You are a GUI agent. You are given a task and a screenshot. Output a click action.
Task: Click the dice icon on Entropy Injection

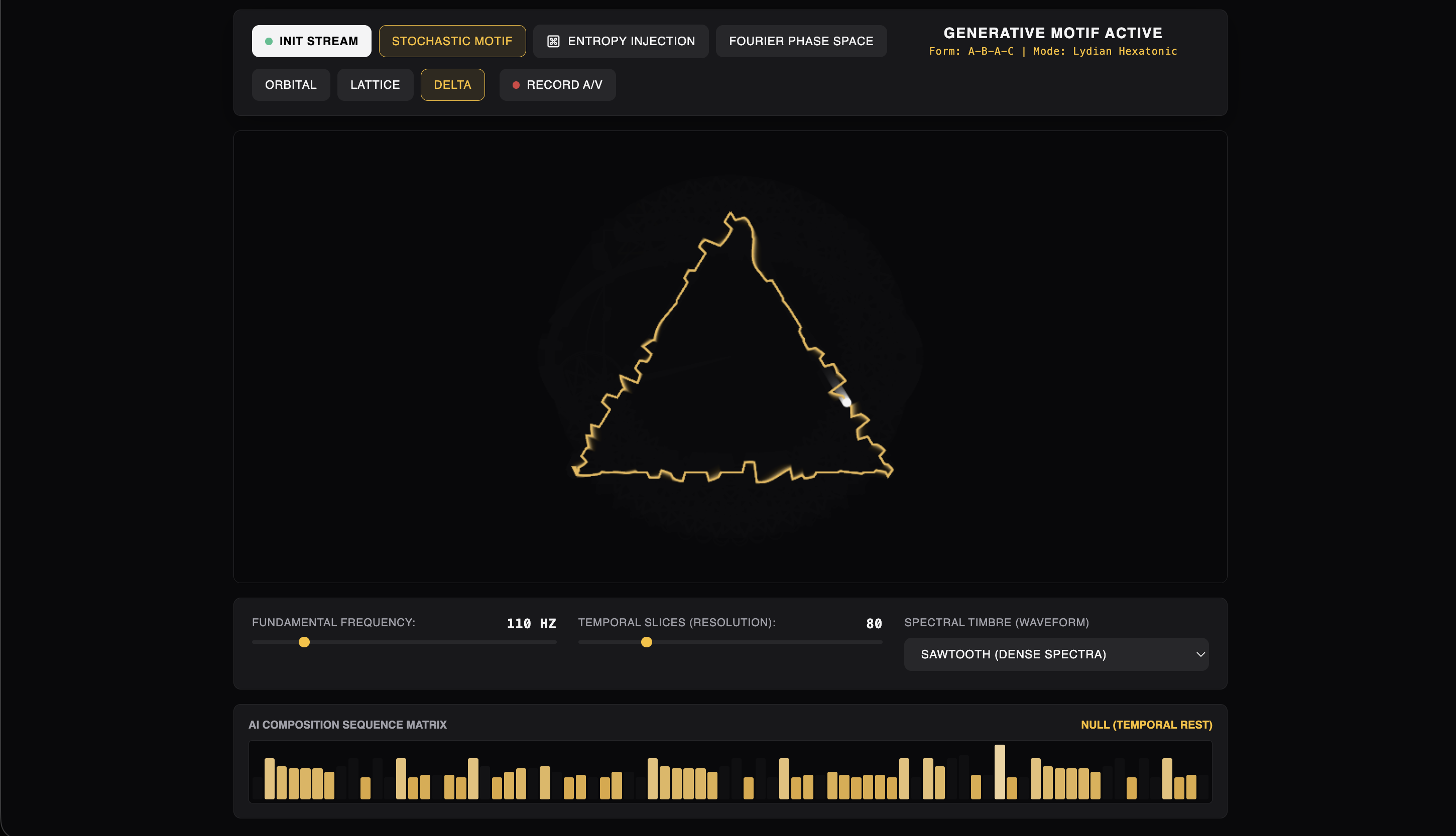click(x=553, y=41)
